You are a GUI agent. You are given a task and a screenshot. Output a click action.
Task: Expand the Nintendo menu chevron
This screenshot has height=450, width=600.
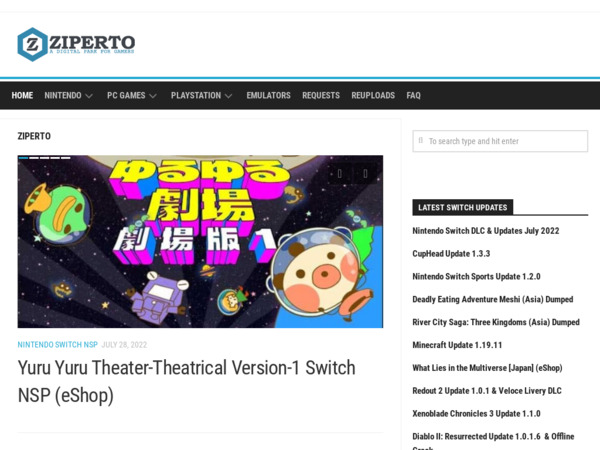pos(89,96)
